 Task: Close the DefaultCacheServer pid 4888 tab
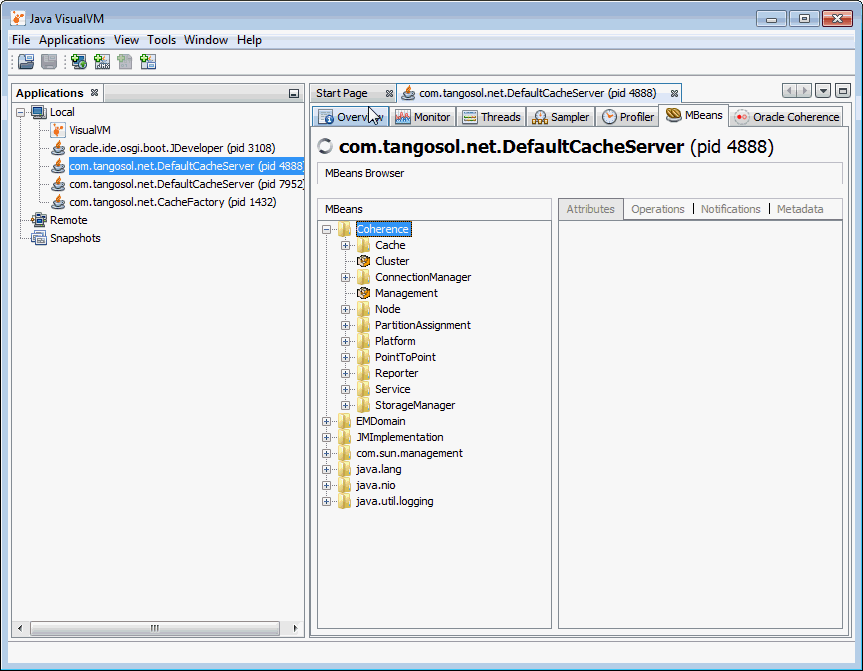674,94
